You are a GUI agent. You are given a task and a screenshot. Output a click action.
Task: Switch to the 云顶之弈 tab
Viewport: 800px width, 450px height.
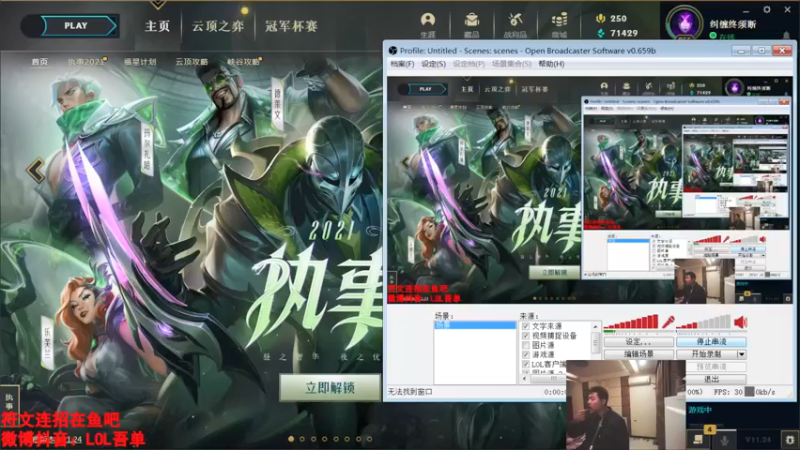point(218,26)
